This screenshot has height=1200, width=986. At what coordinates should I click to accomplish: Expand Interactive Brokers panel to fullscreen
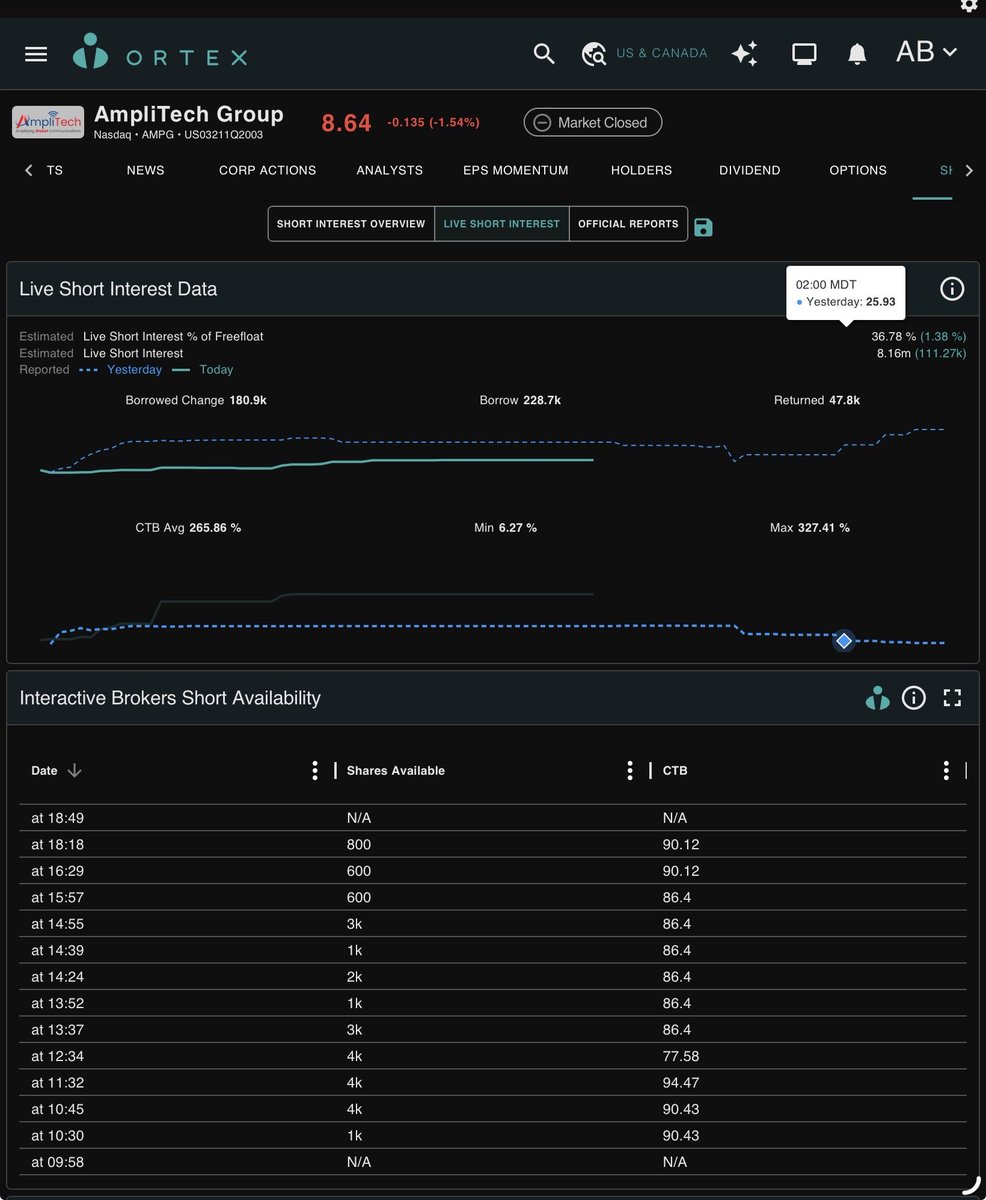click(952, 698)
